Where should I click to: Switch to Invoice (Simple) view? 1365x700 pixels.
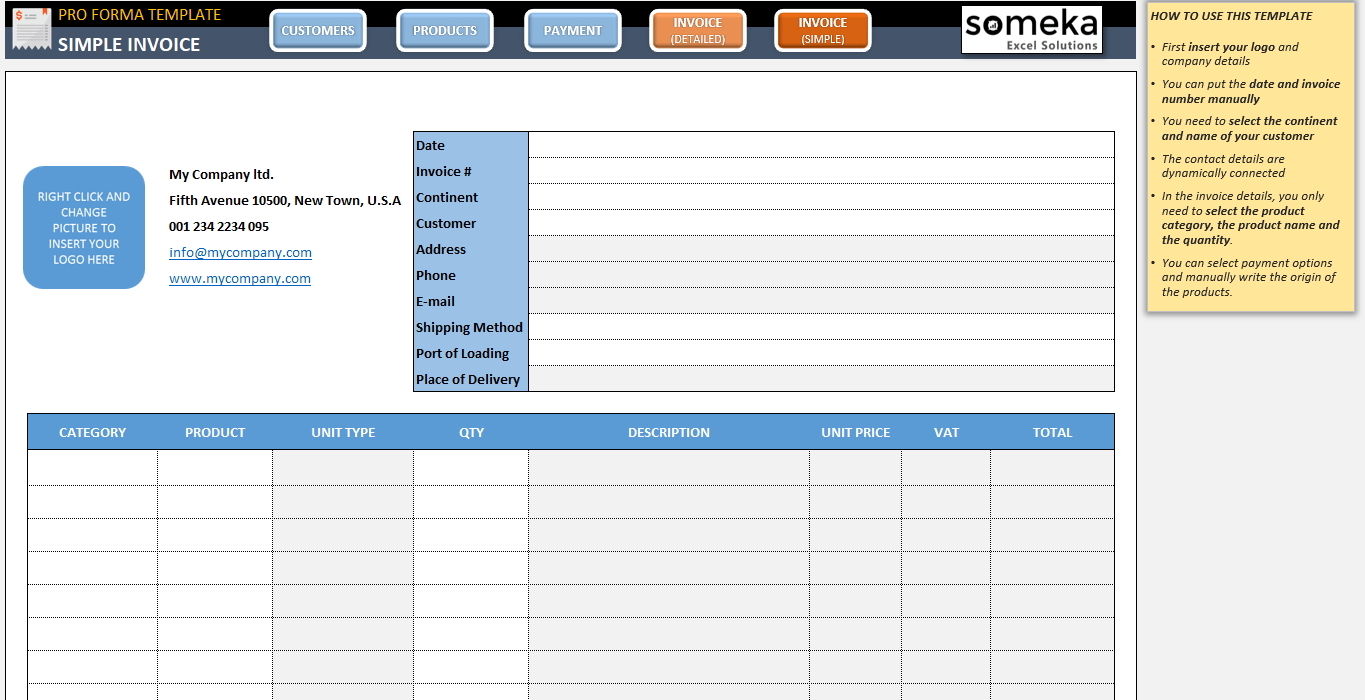point(823,31)
